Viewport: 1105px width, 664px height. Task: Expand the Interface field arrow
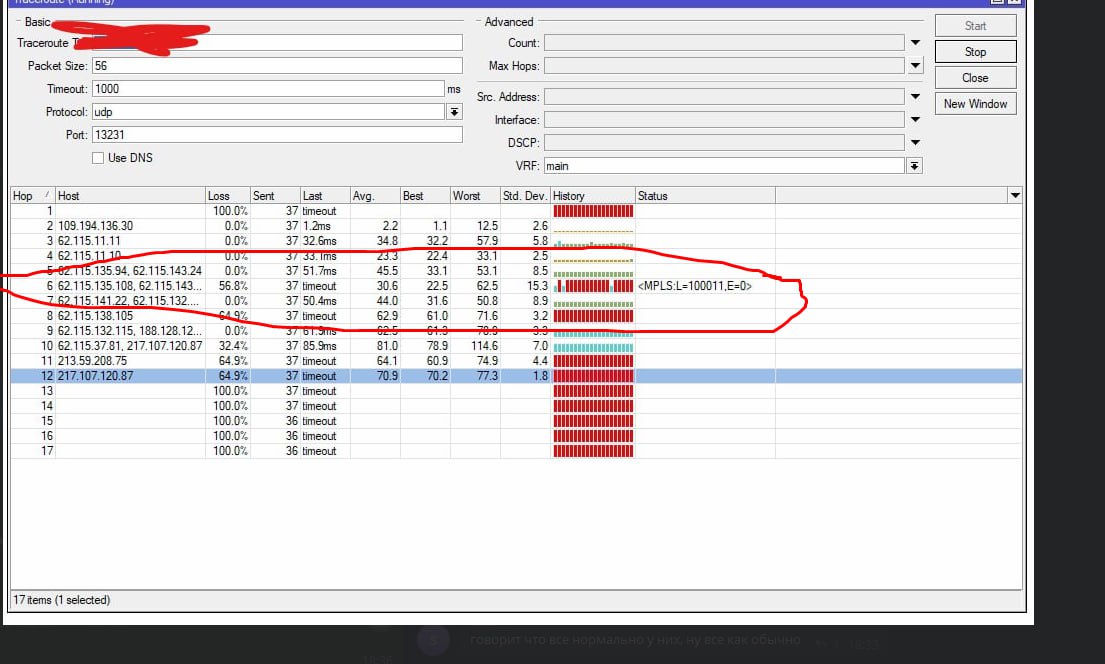pos(915,120)
